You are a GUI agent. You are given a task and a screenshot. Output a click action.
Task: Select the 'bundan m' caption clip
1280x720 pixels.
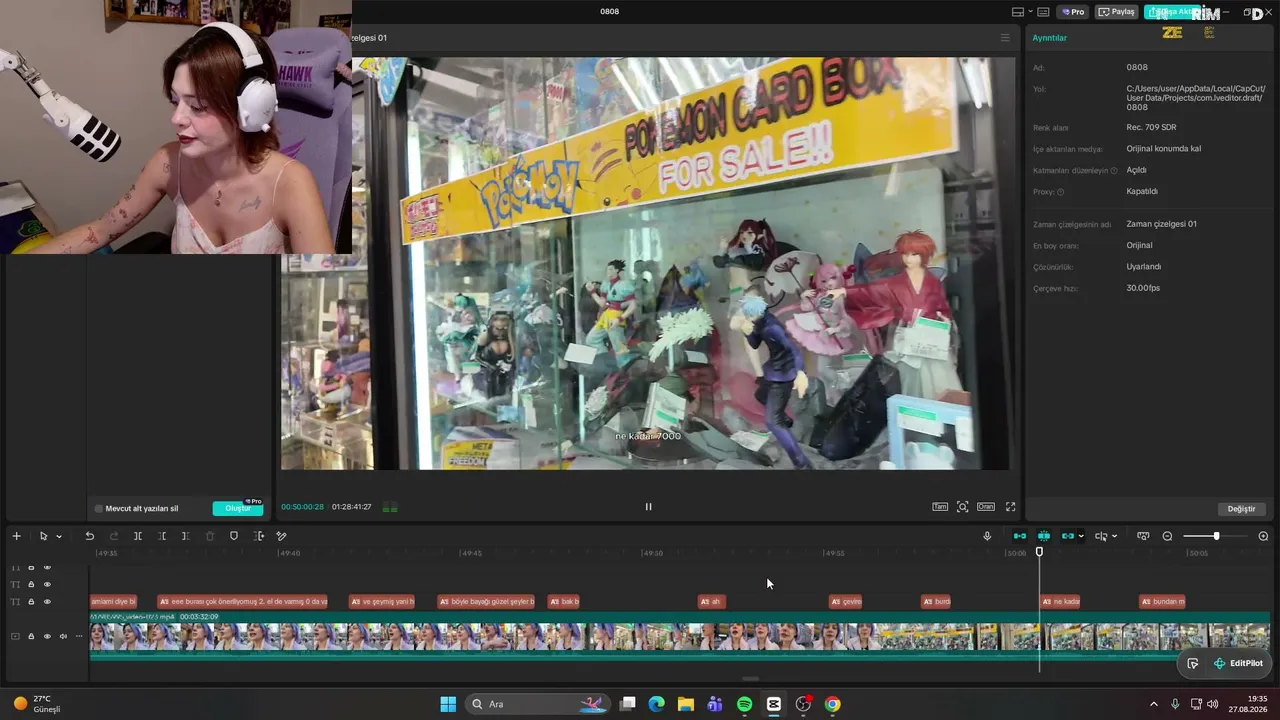pos(1162,601)
